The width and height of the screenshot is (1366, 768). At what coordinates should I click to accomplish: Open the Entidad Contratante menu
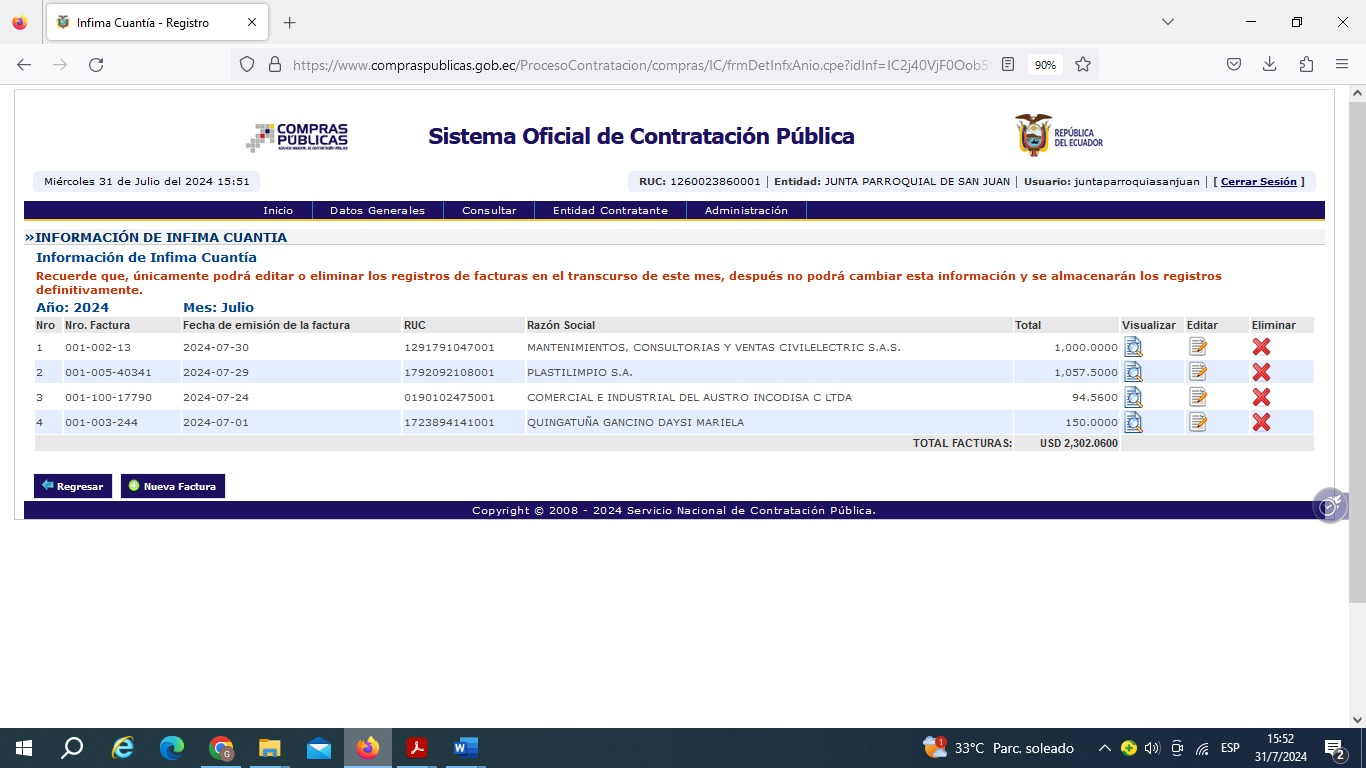610,211
